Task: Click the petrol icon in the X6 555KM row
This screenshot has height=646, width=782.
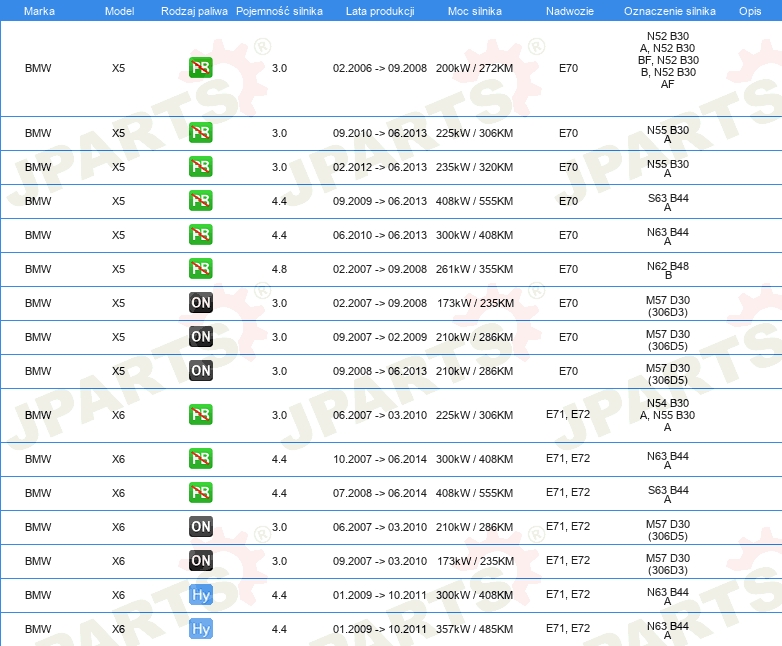Action: (200, 493)
